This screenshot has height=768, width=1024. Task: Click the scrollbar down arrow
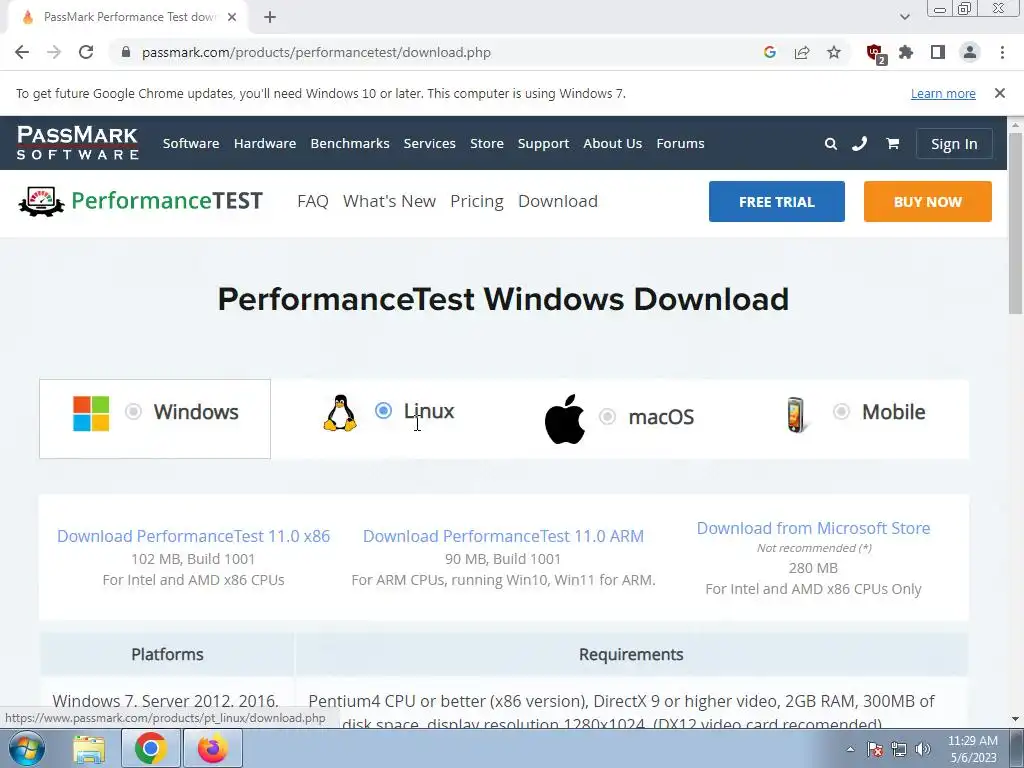pos(1015,719)
